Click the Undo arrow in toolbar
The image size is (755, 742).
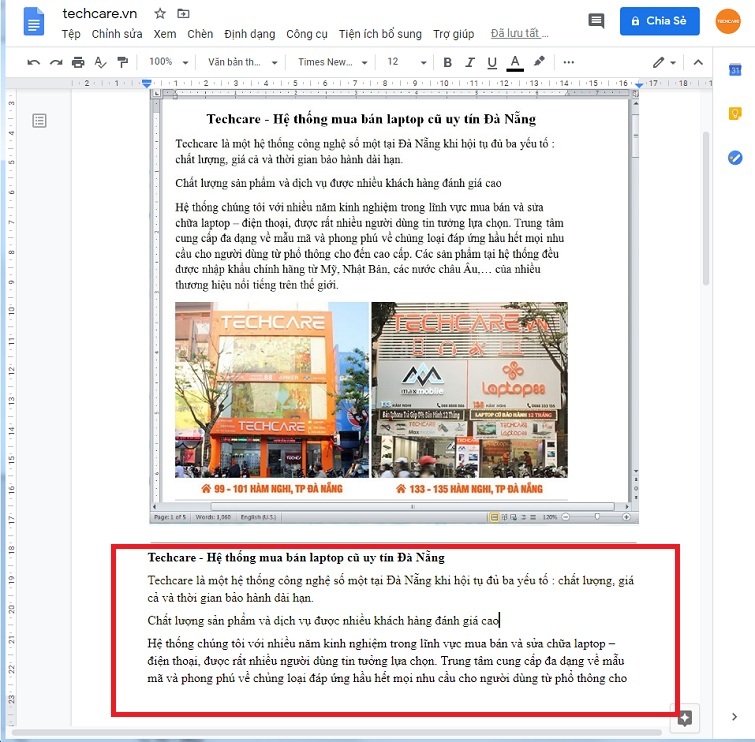[34, 62]
